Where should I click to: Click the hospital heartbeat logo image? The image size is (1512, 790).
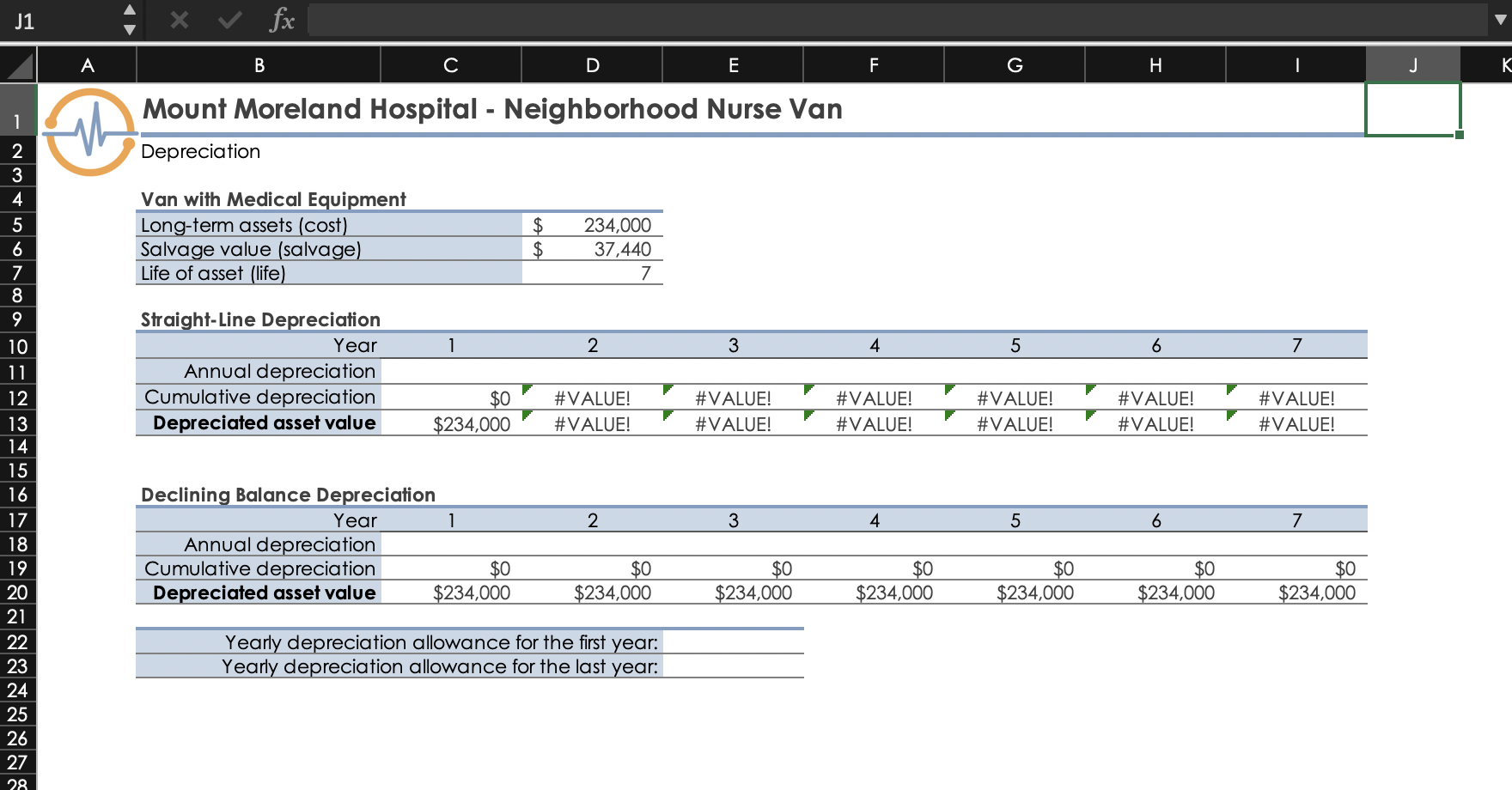coord(89,132)
